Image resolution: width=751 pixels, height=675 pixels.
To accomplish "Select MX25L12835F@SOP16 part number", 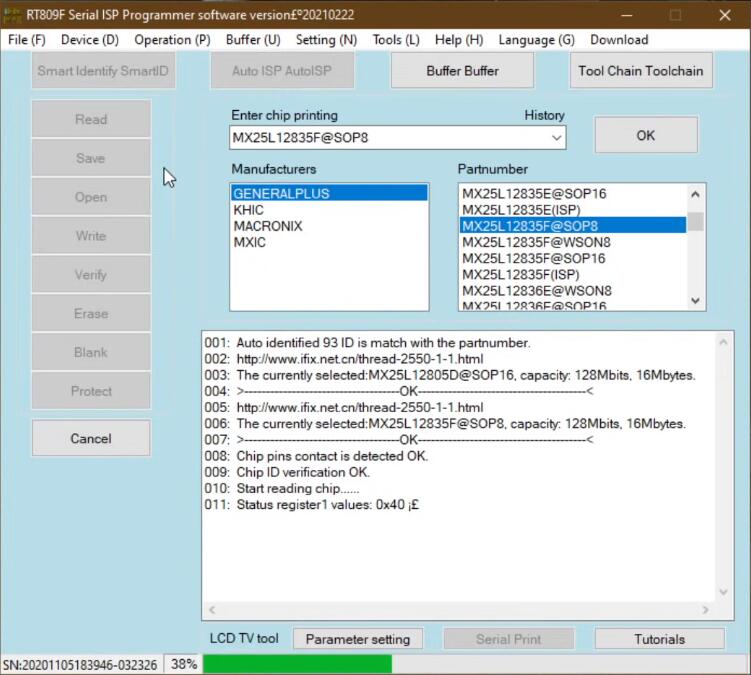I will pyautogui.click(x=573, y=259).
